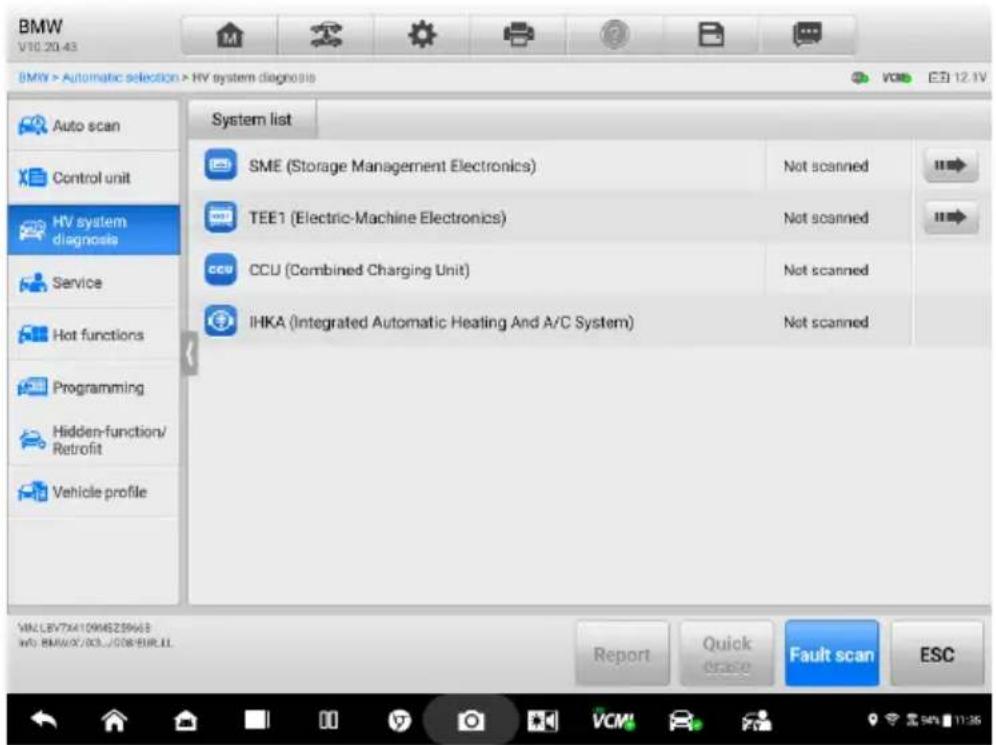Screen dimensions: 996x745
Task: Click the BMW breadcrumb link
Action: tap(33, 77)
